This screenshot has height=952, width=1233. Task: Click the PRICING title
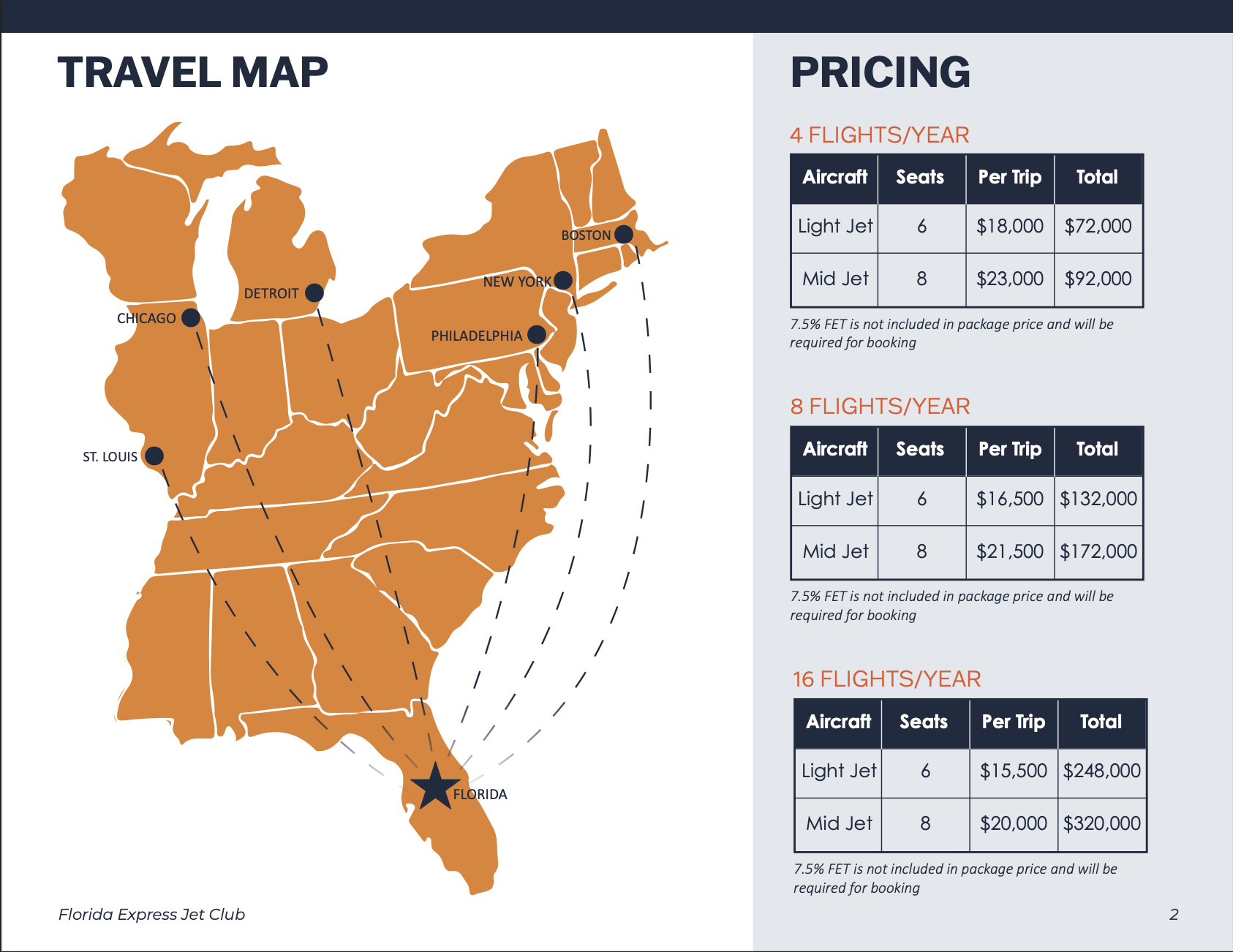pyautogui.click(x=881, y=72)
